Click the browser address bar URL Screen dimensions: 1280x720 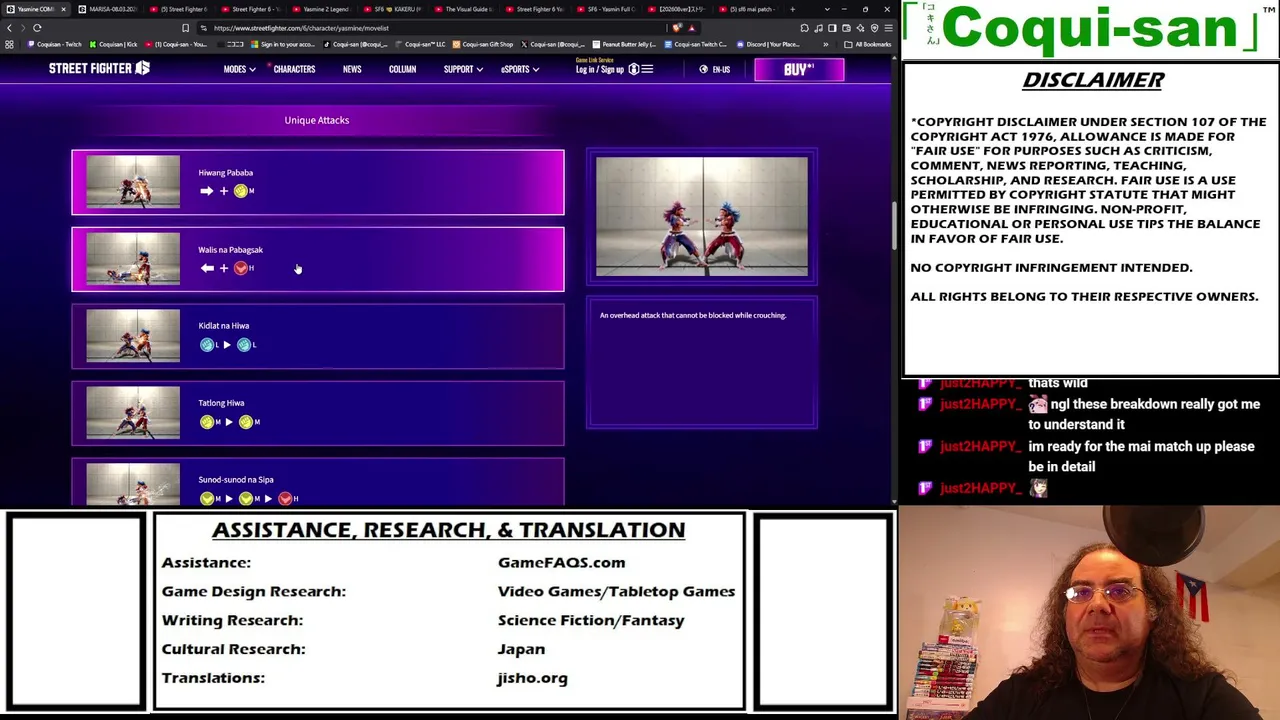(x=301, y=28)
